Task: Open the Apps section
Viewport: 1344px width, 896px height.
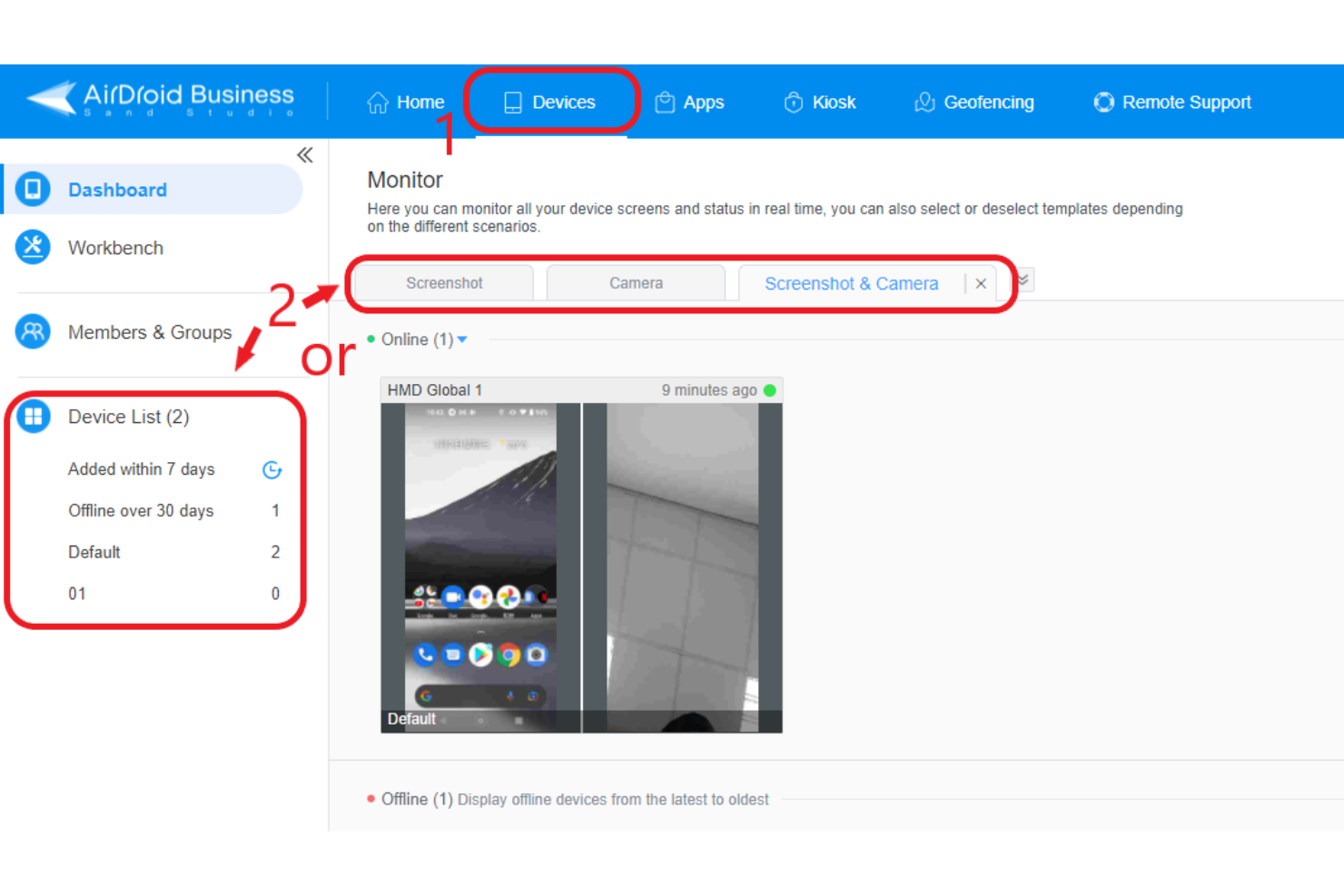Action: click(689, 103)
